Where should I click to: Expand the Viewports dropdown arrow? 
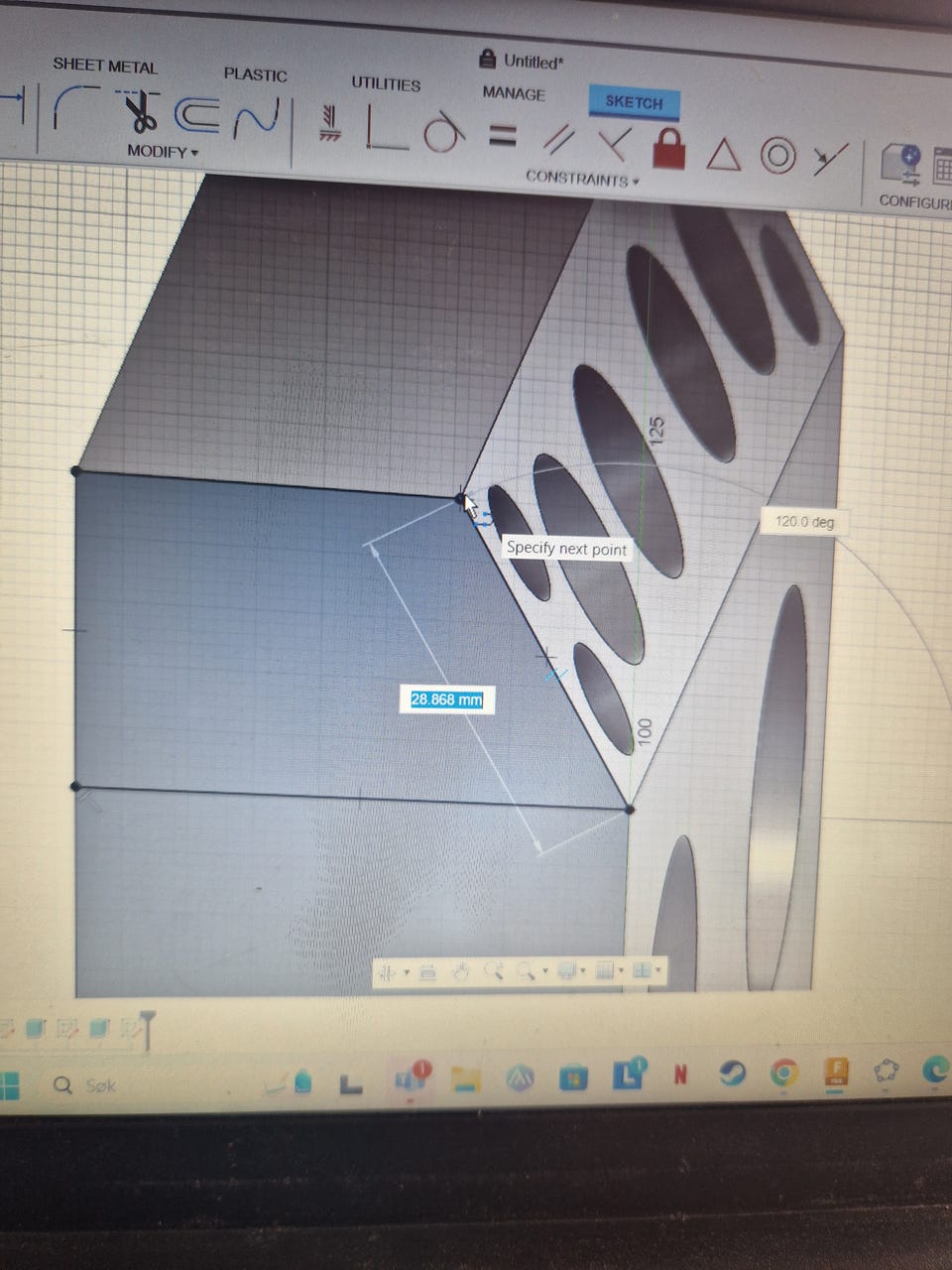pos(657,969)
